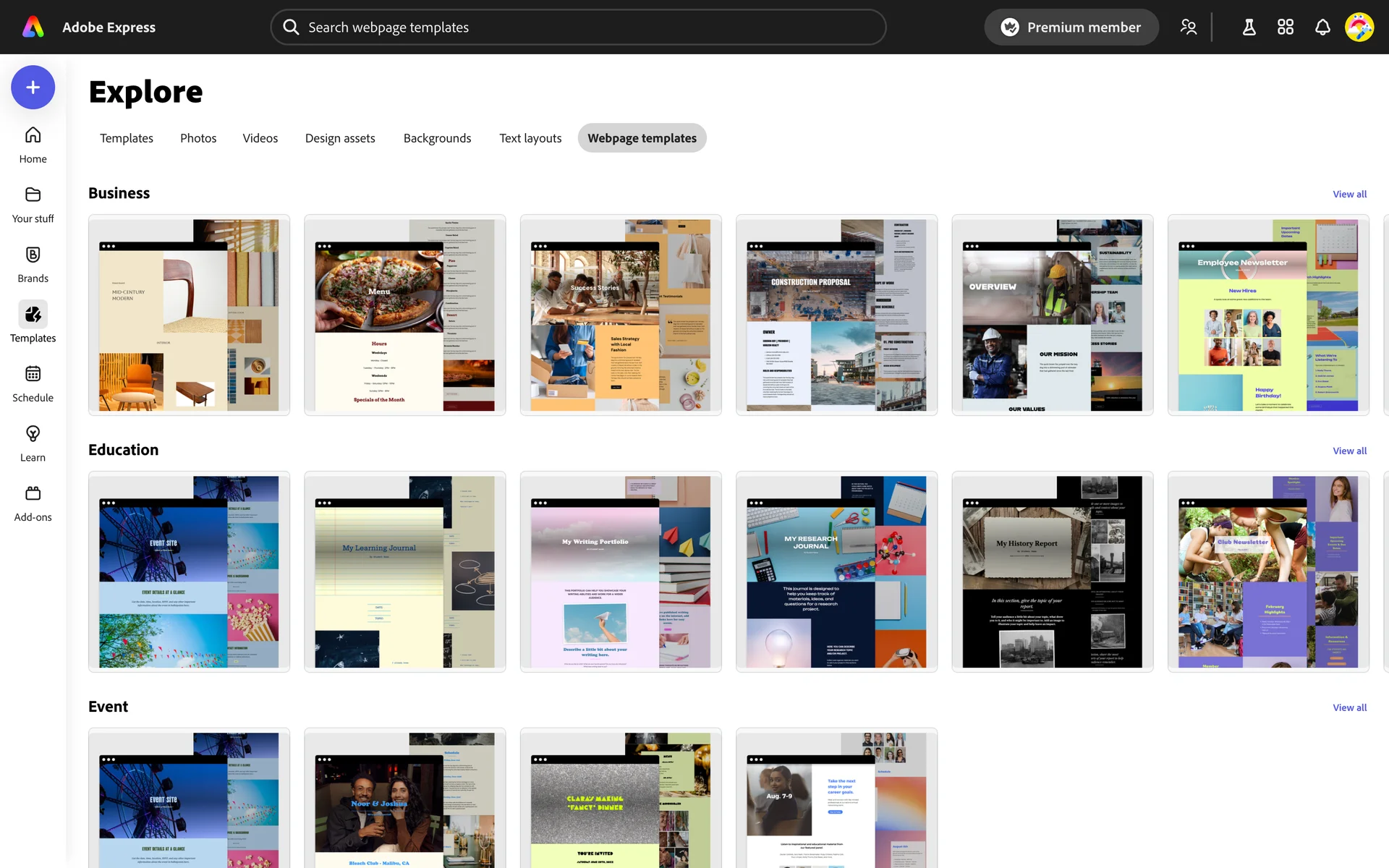View all Business templates

click(x=1349, y=194)
